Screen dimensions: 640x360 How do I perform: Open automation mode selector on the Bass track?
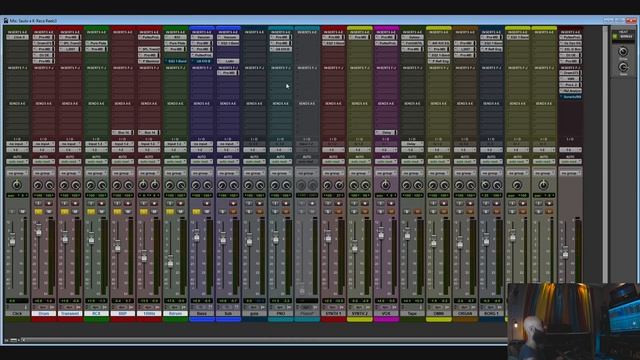click(202, 162)
